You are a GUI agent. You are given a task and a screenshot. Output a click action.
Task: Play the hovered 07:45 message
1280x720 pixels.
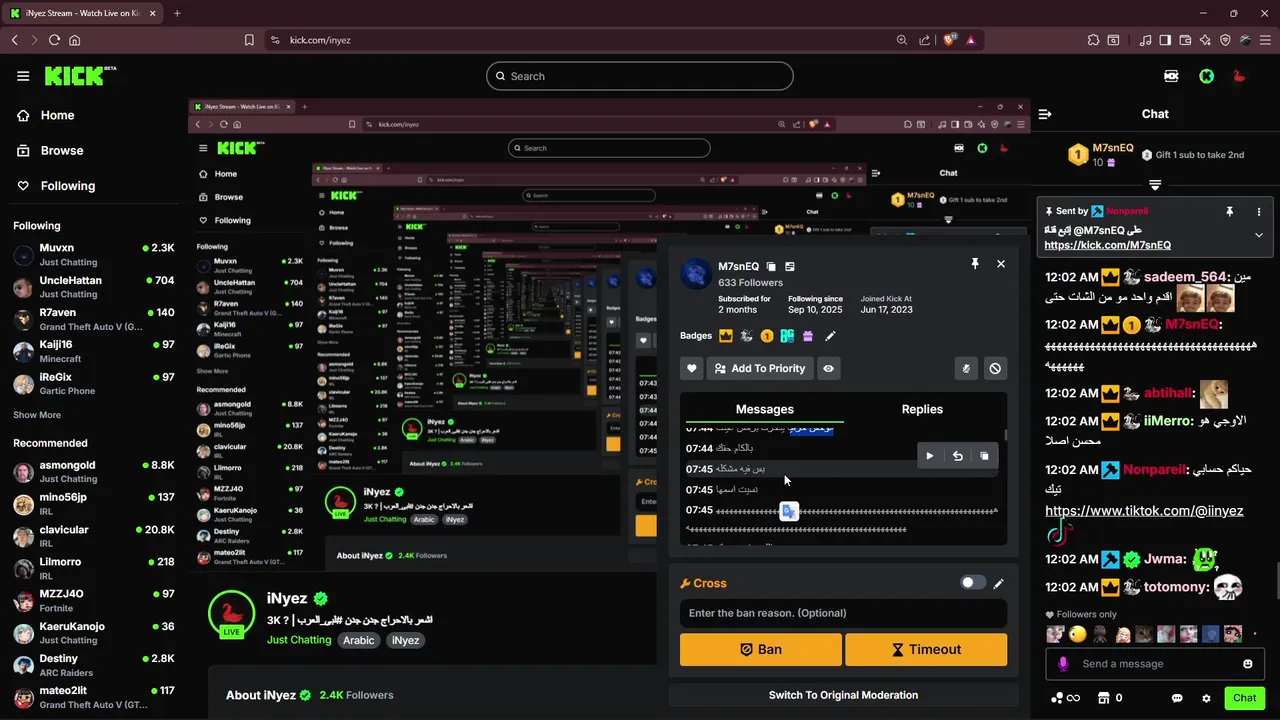click(x=930, y=456)
